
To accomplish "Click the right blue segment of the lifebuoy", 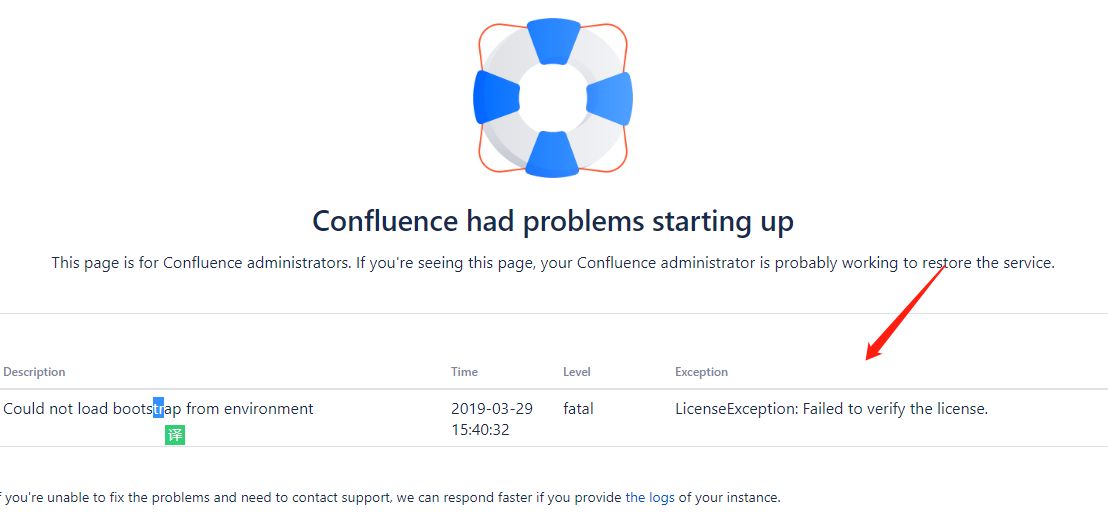I will pyautogui.click(x=610, y=99).
